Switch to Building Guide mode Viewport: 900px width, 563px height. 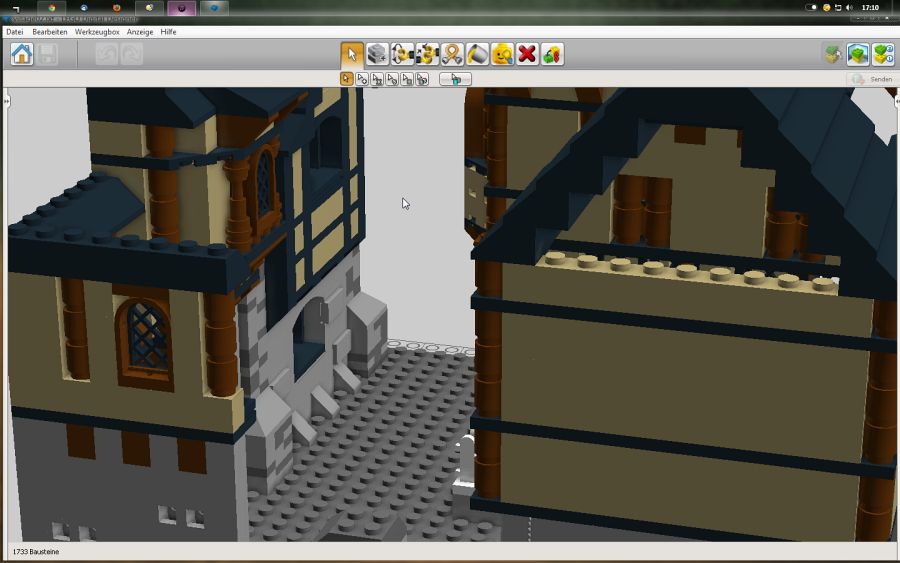882,54
